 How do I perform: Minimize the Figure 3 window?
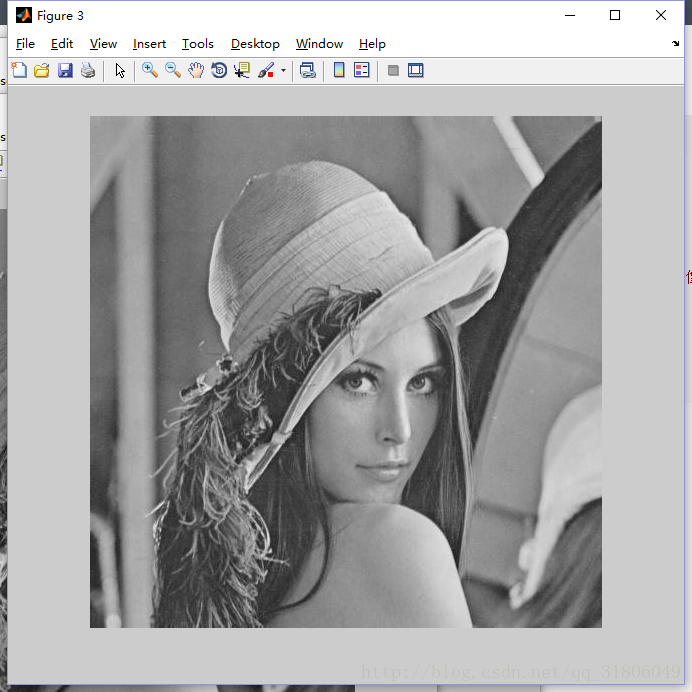(570, 15)
